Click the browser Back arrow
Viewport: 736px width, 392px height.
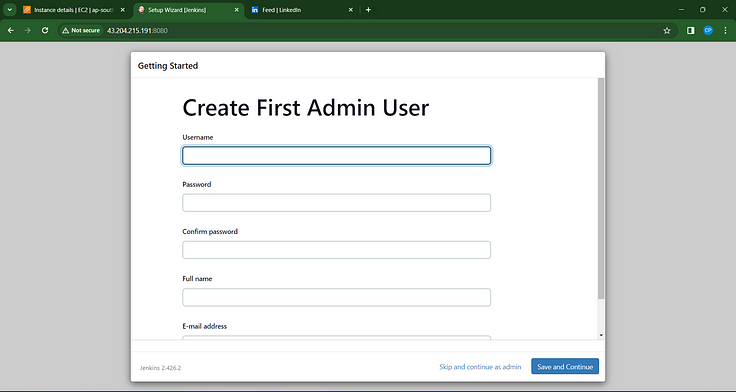coord(10,31)
